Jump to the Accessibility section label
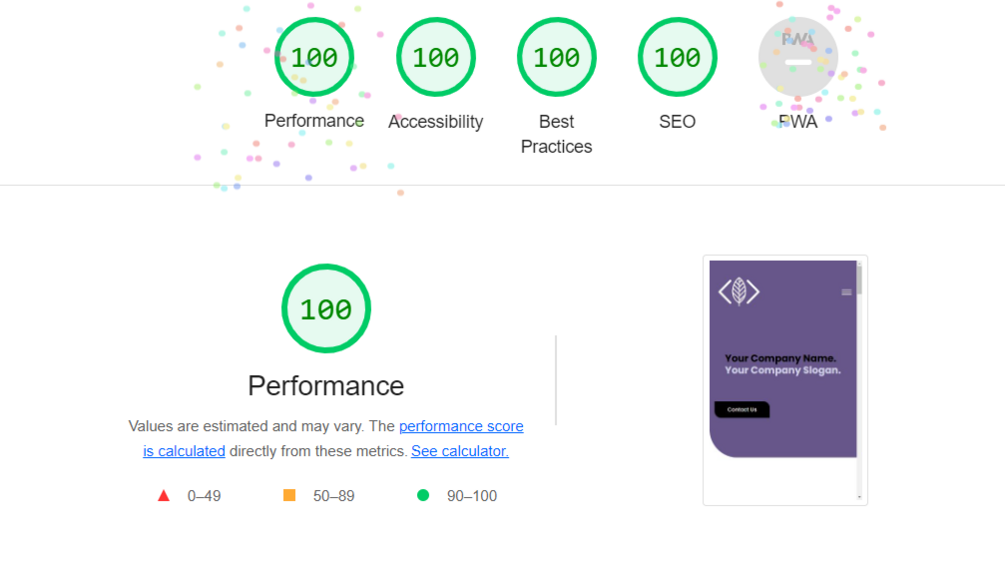Image resolution: width=1005 pixels, height=563 pixels. point(435,122)
